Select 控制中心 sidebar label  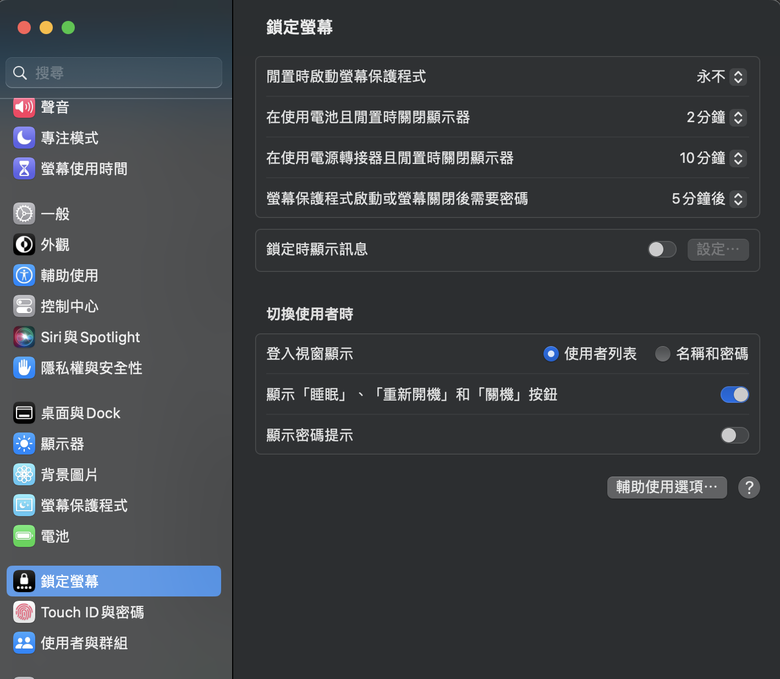tap(70, 306)
